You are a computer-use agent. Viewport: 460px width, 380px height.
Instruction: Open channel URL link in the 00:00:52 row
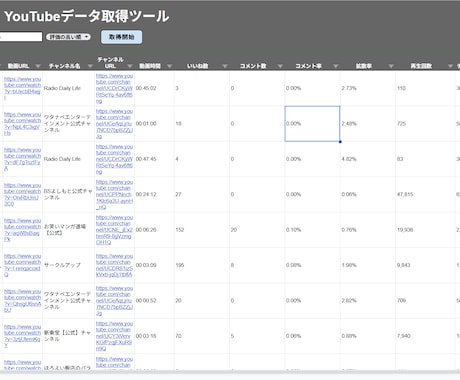pos(114,300)
